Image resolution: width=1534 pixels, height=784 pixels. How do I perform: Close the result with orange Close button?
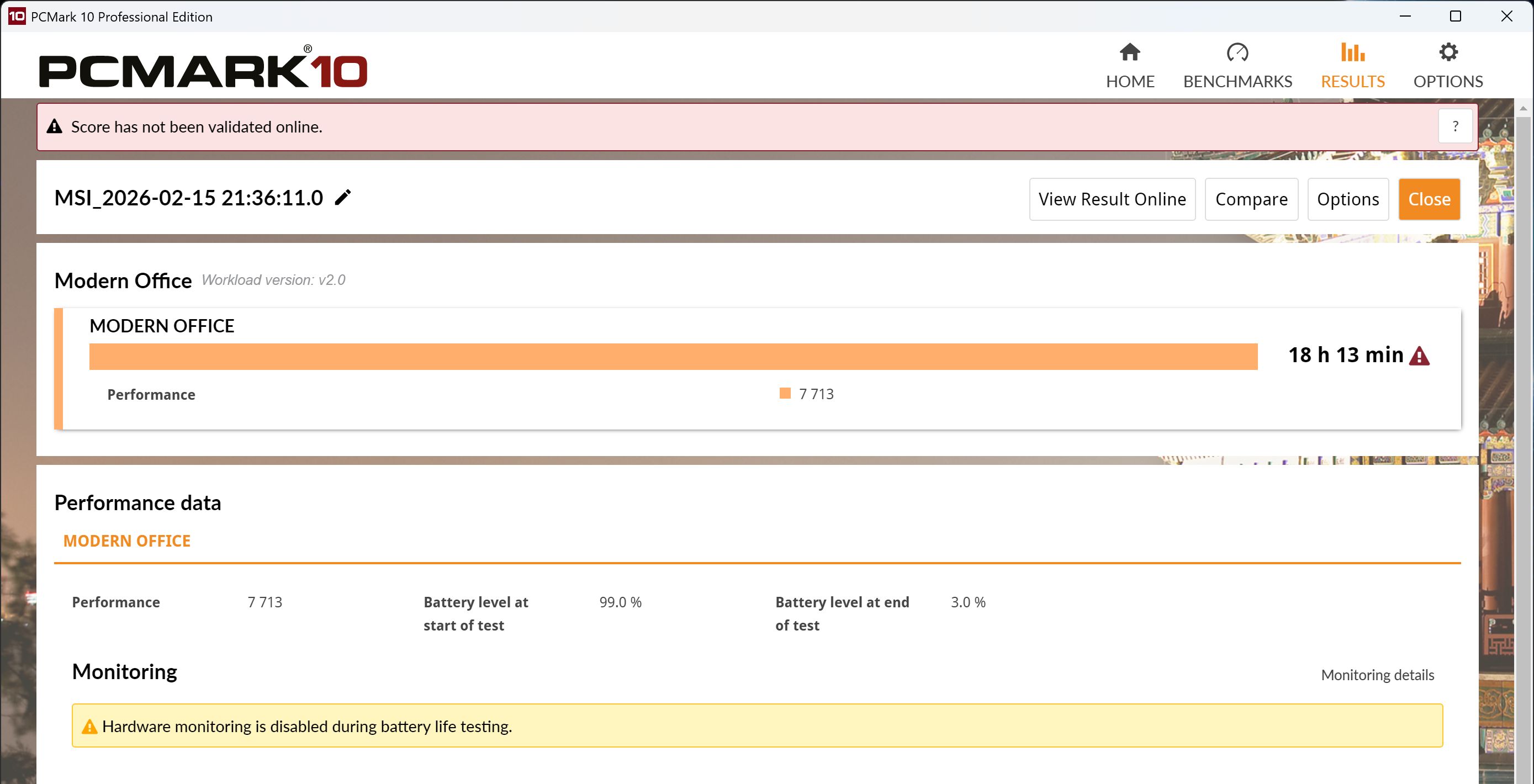coord(1429,199)
